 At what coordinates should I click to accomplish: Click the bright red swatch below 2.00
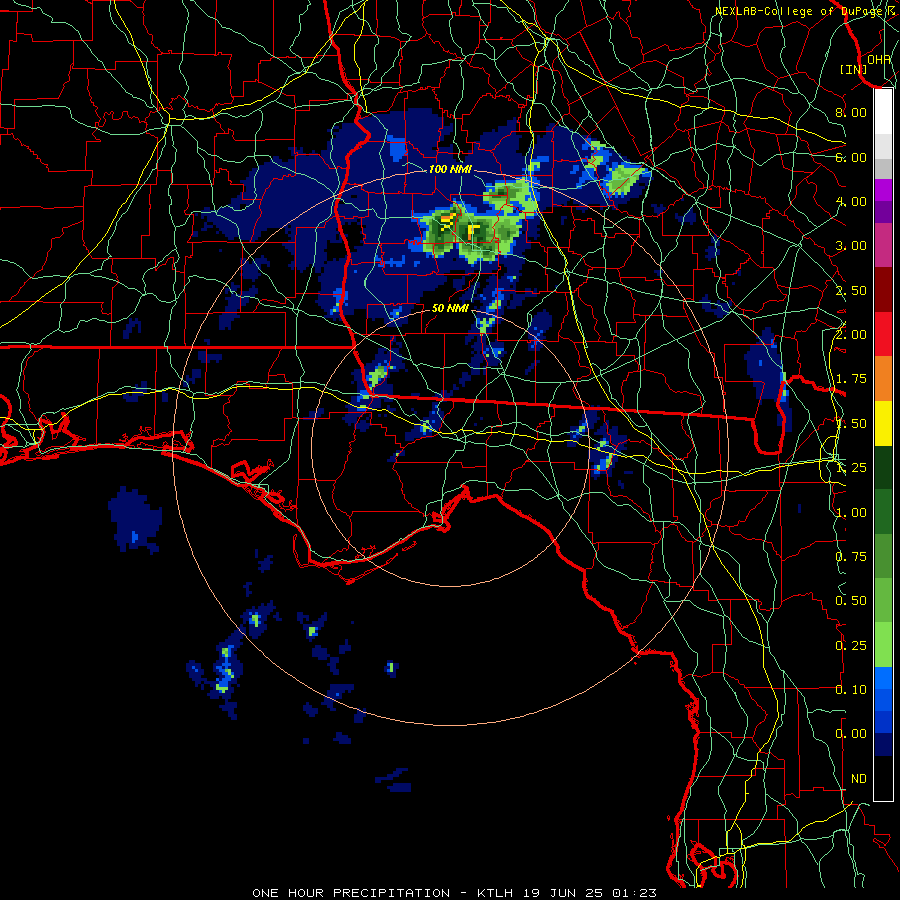[x=883, y=334]
